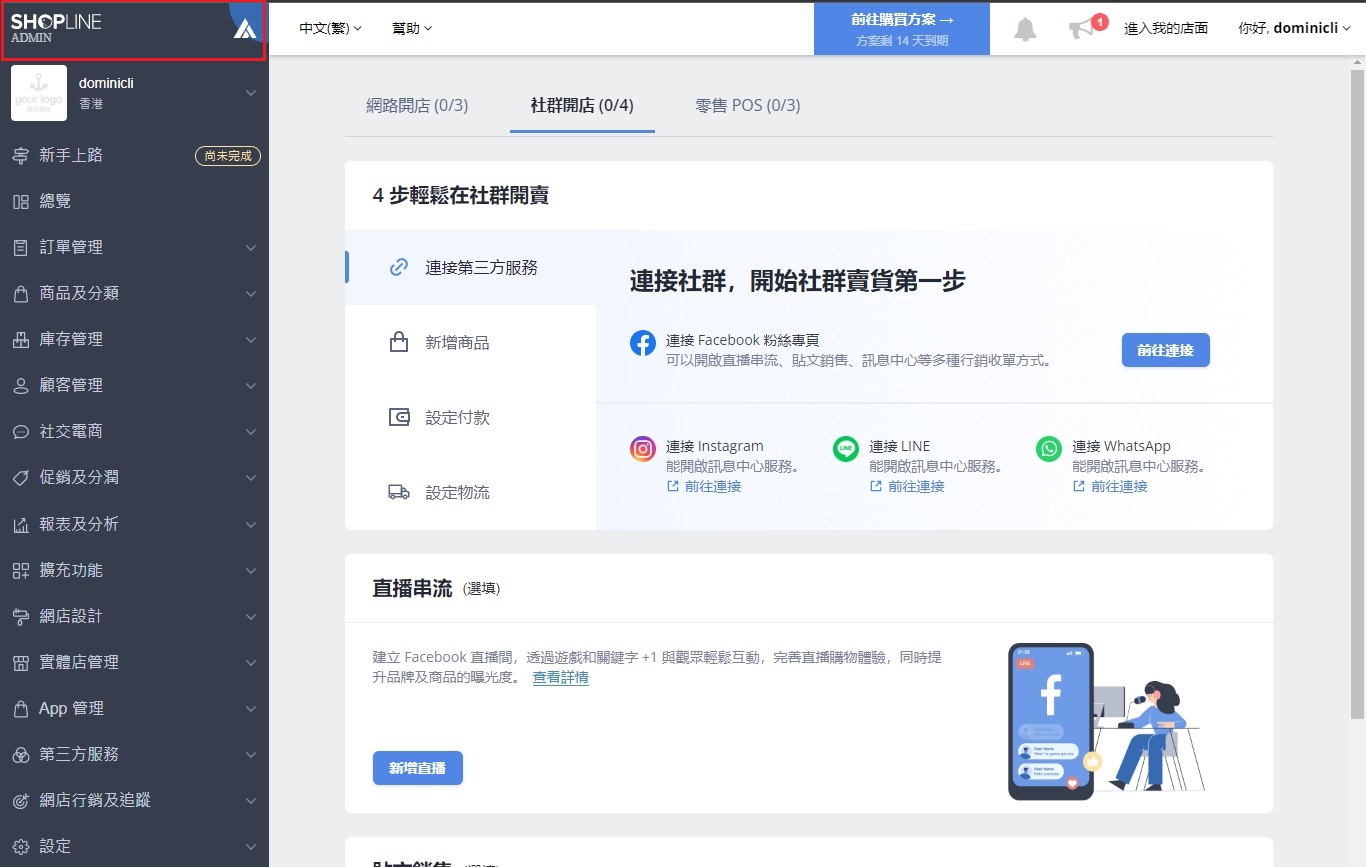This screenshot has height=867, width=1366.
Task: Expand the 擴充功能 chevron
Action: (x=251, y=571)
